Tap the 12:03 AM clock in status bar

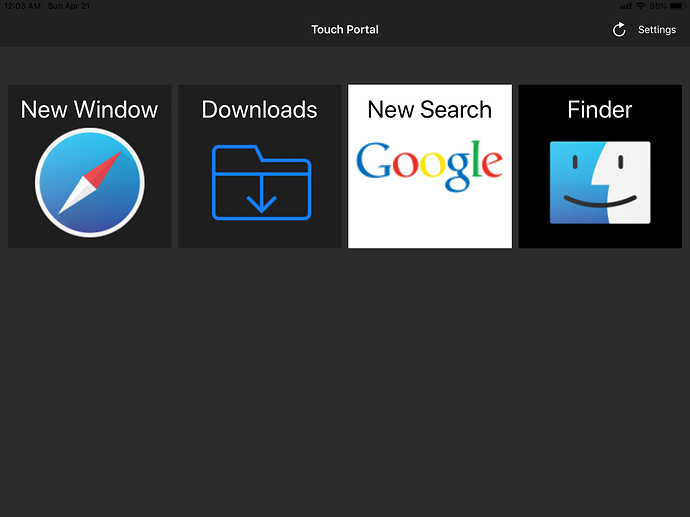22,6
